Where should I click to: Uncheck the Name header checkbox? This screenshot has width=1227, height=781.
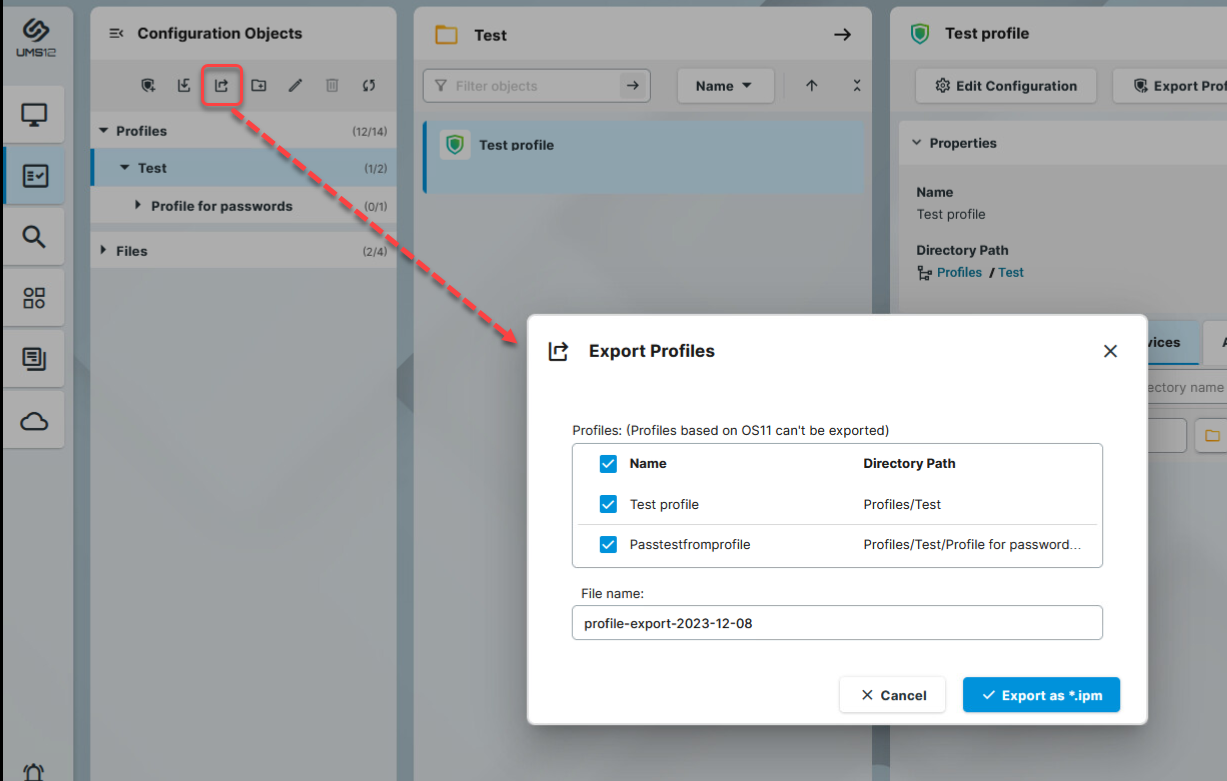608,463
